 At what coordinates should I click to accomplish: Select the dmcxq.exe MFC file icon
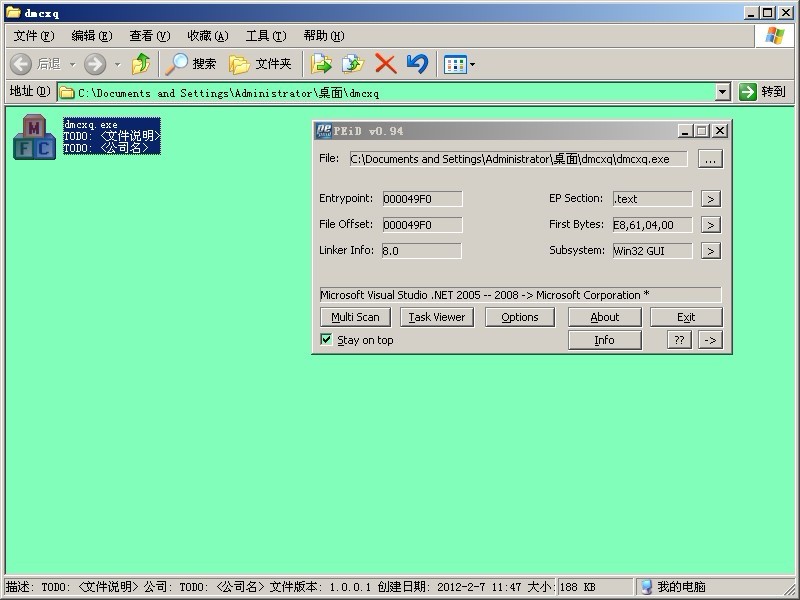34,137
